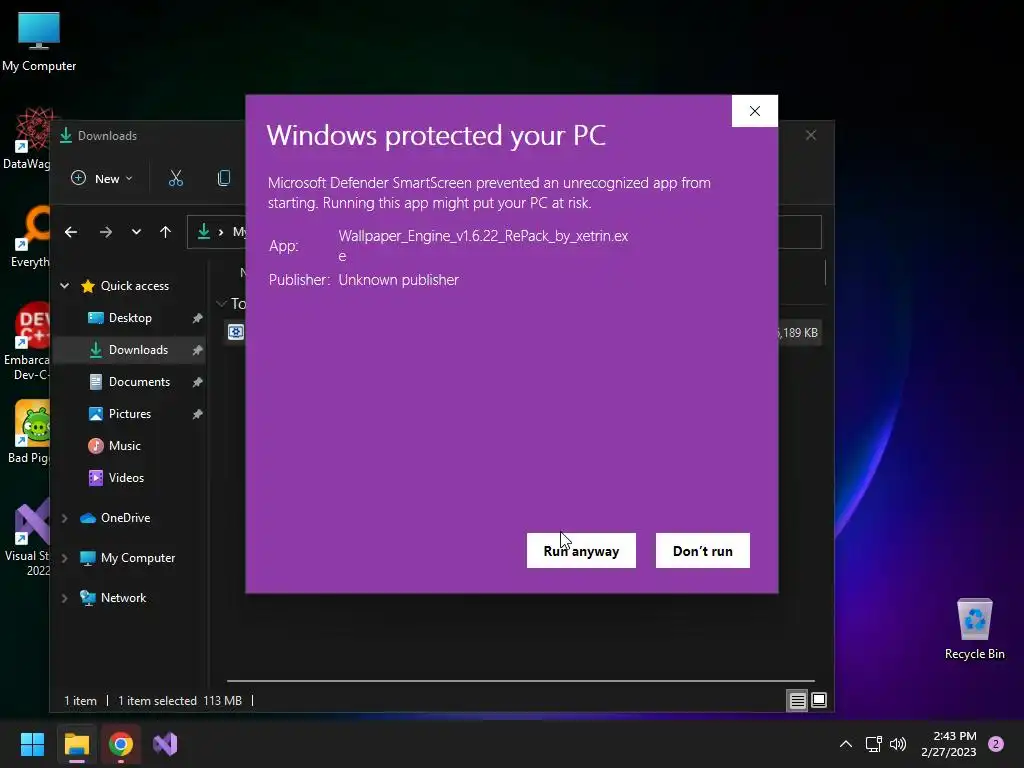The width and height of the screenshot is (1024, 768).
Task: Expand My Computer tree node
Action: (65, 558)
